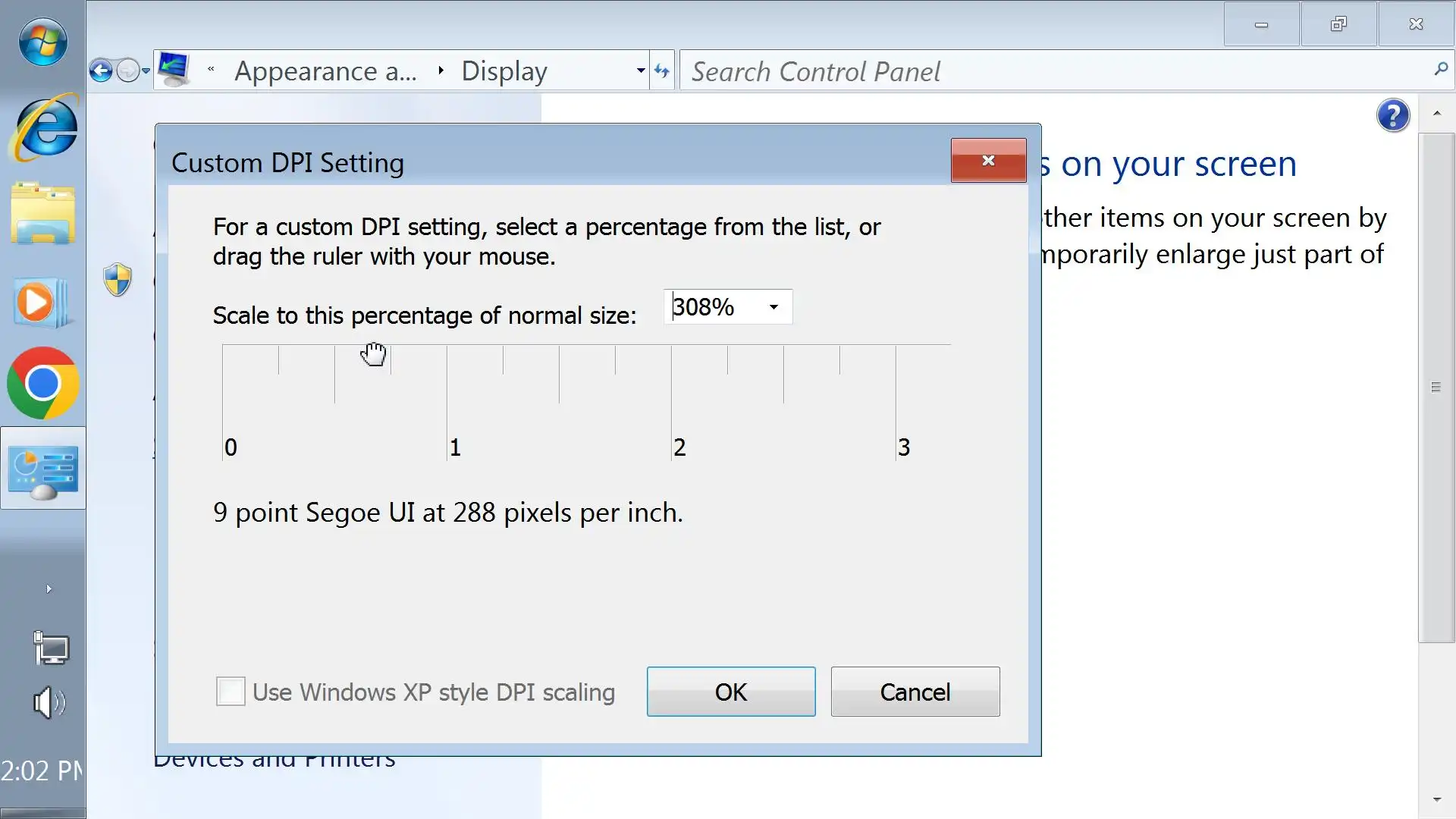Expand the address bar history dropdown
This screenshot has height=819, width=1456.
(641, 71)
